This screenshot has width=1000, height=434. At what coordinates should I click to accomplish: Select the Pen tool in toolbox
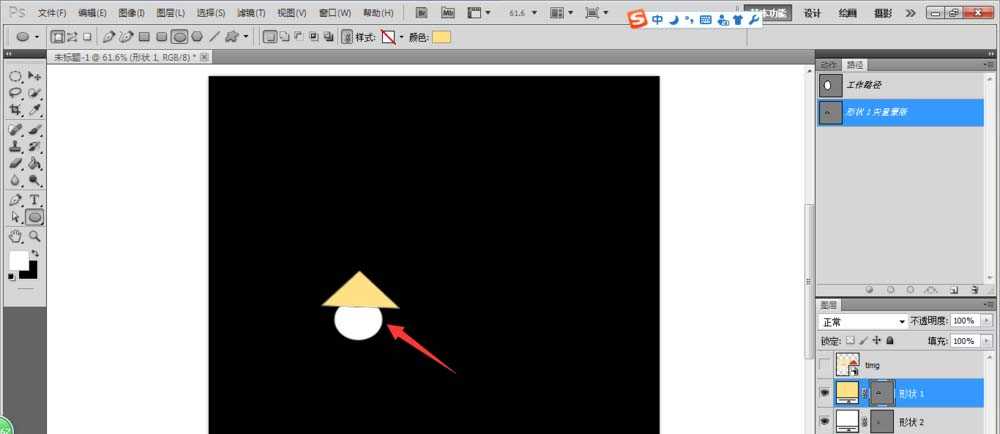click(x=15, y=200)
